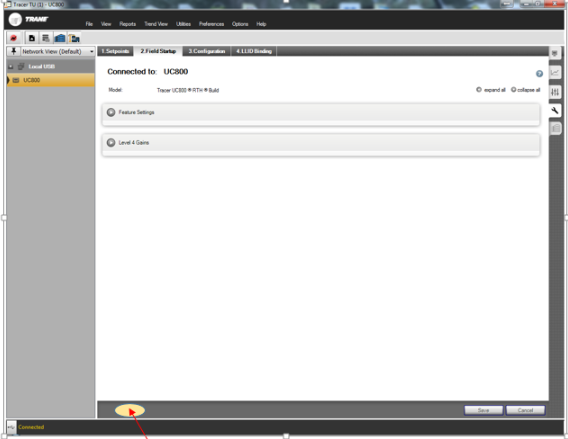Click the Save button
Viewport: 568px width, 439px height.
pyautogui.click(x=484, y=410)
